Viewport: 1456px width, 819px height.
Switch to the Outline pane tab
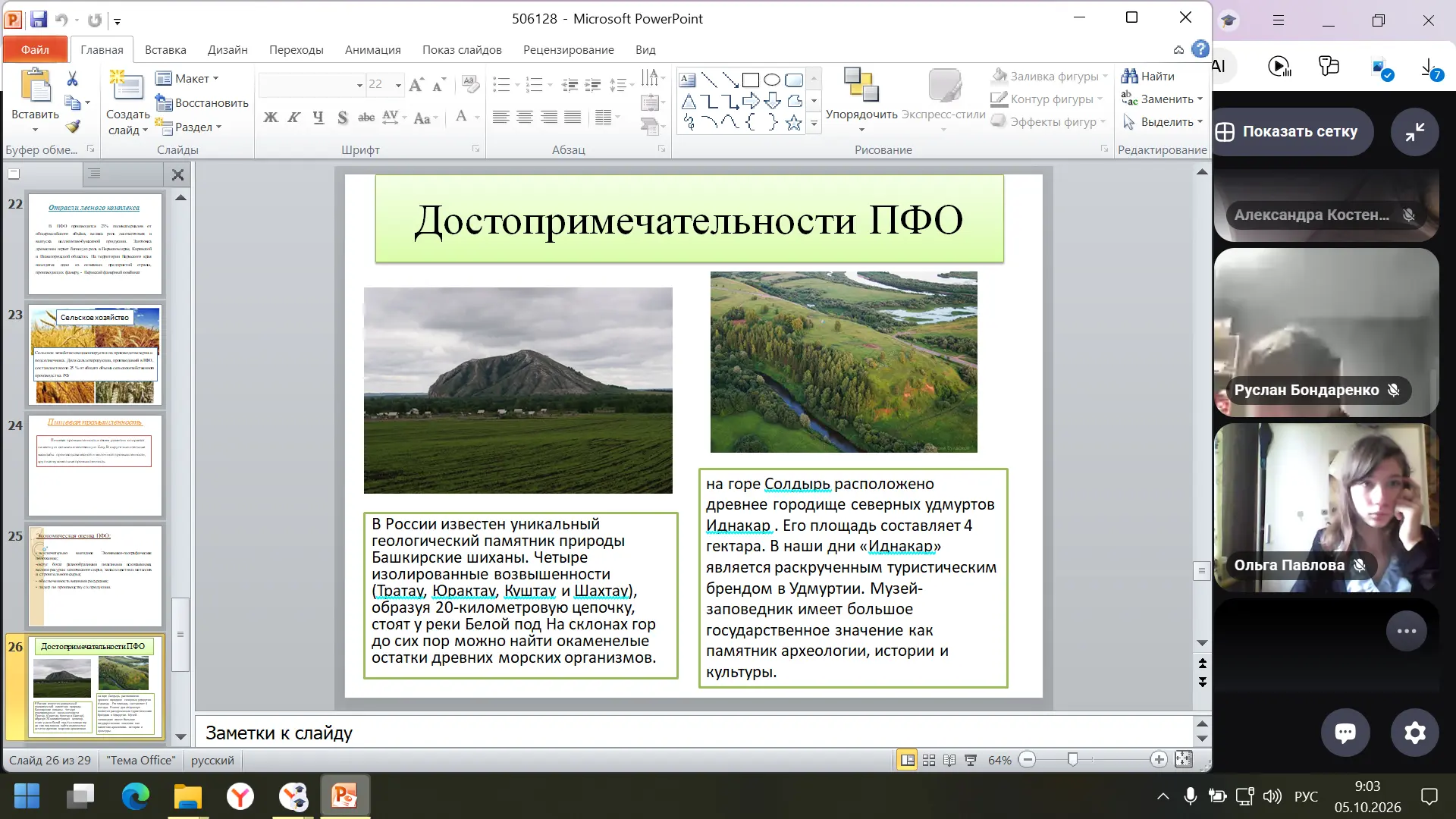pyautogui.click(x=95, y=174)
